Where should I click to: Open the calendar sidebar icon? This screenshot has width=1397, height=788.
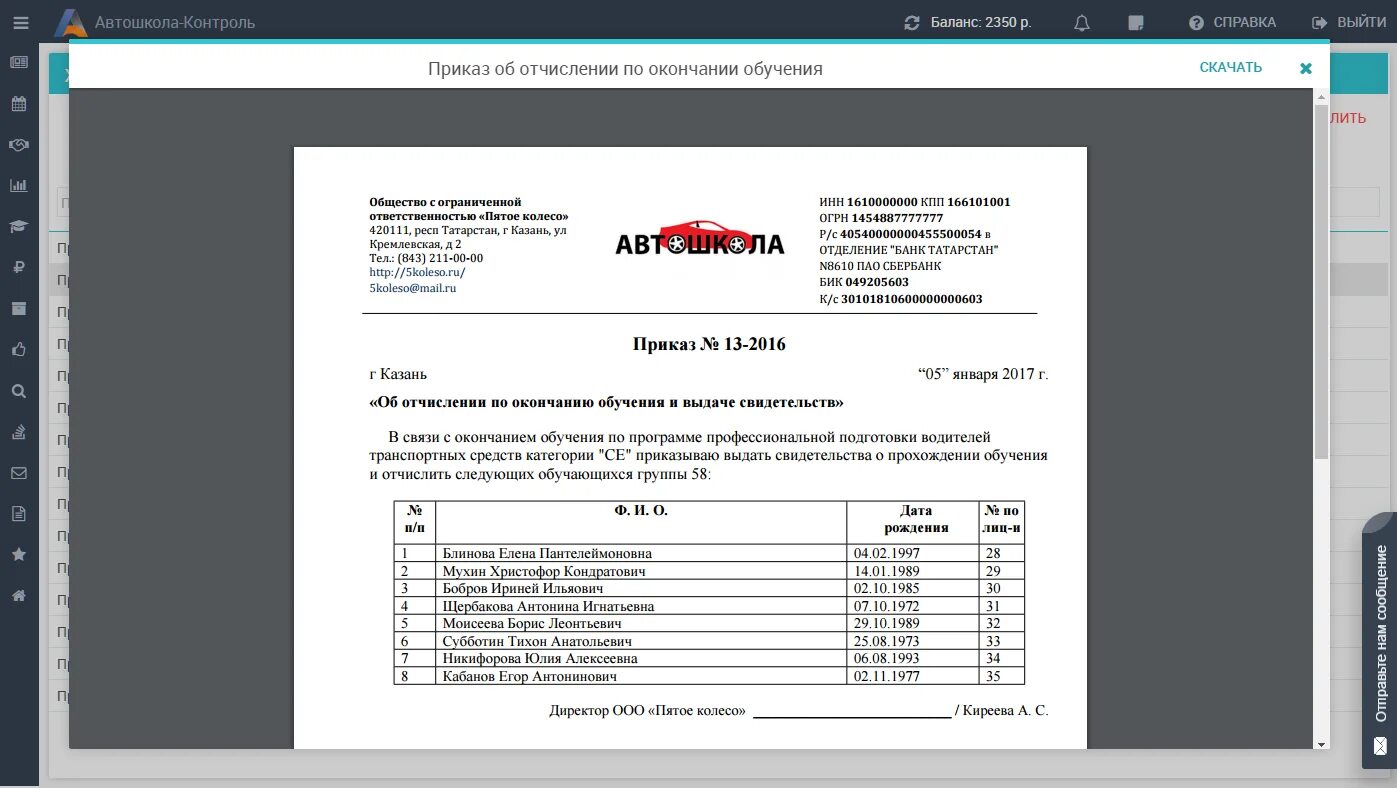(19, 103)
